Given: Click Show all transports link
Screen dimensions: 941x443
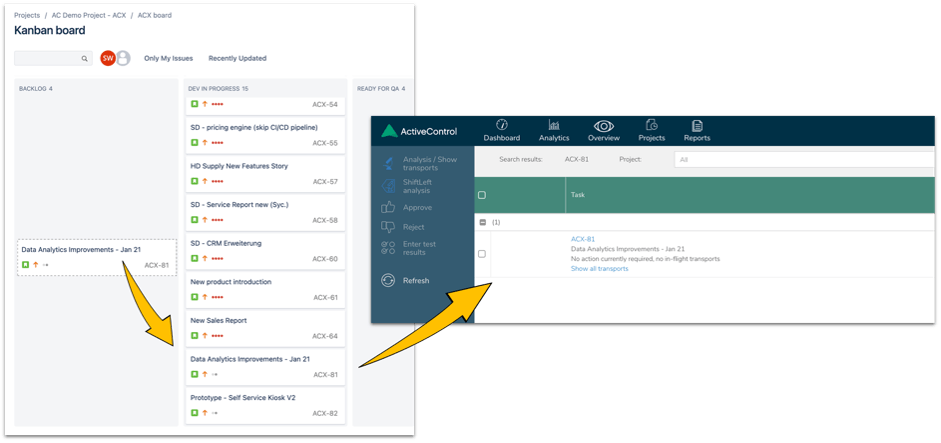Looking at the screenshot, I should [600, 269].
